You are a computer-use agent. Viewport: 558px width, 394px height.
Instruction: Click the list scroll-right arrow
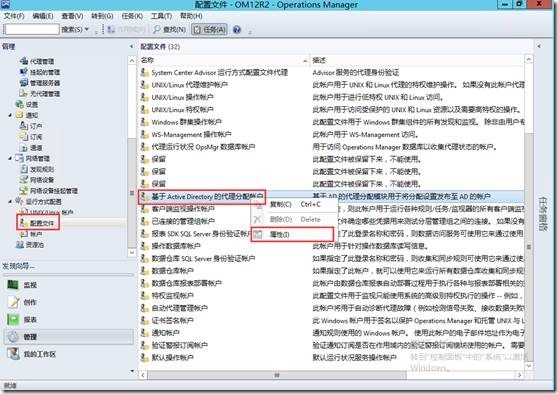tap(520, 375)
